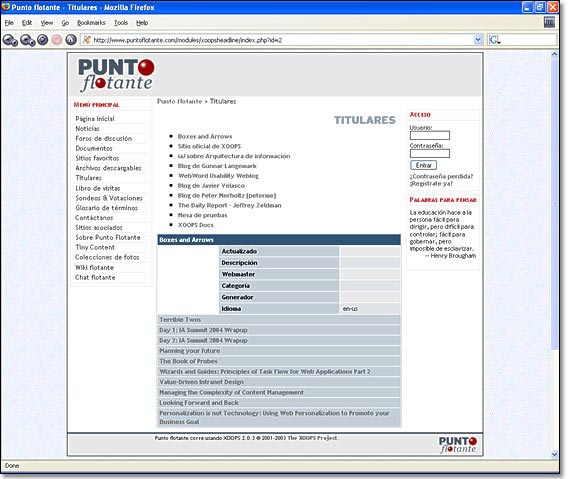Select Blog de Peter Merholz feed

point(227,195)
